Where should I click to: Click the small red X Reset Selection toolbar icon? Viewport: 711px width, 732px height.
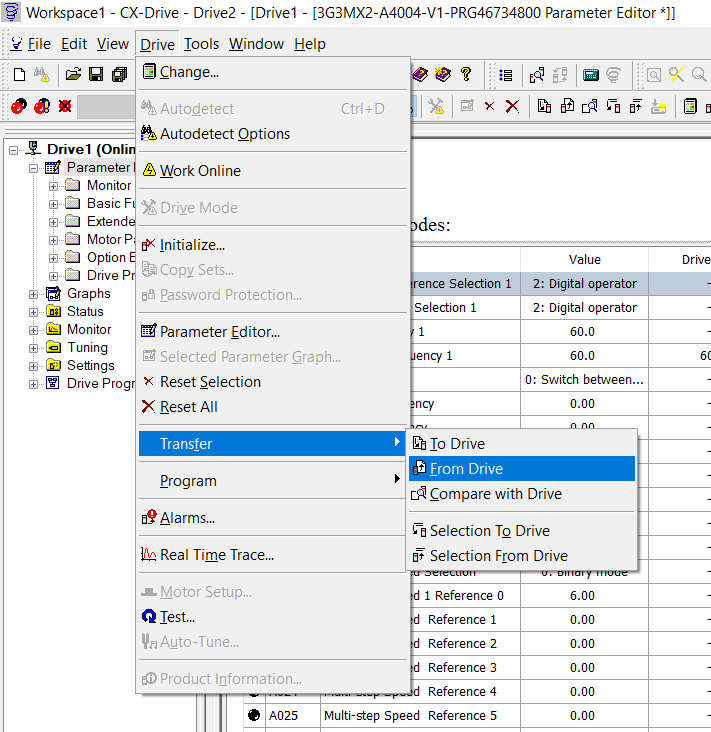point(489,106)
